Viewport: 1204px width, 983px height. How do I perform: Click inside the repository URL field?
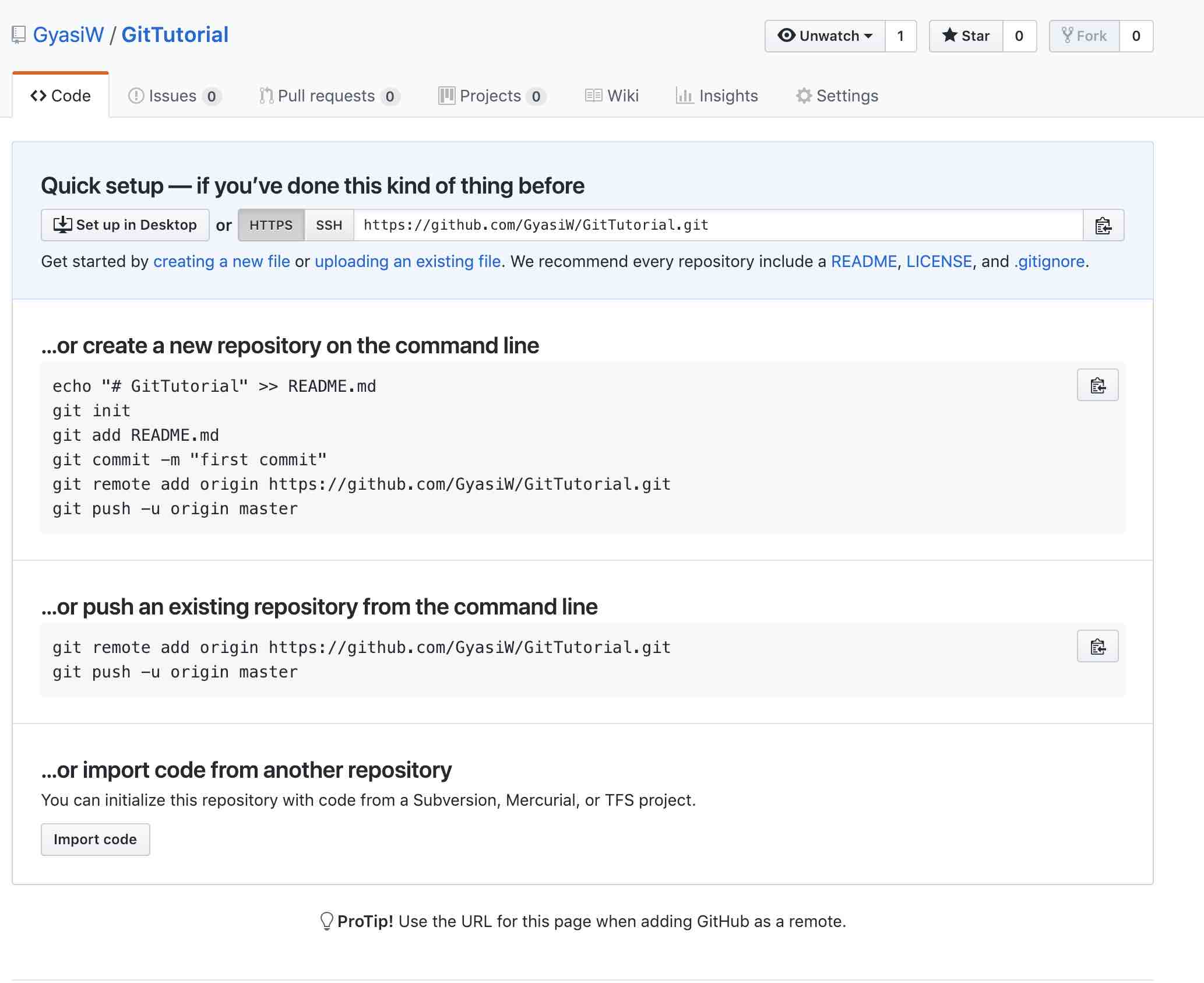(x=717, y=225)
